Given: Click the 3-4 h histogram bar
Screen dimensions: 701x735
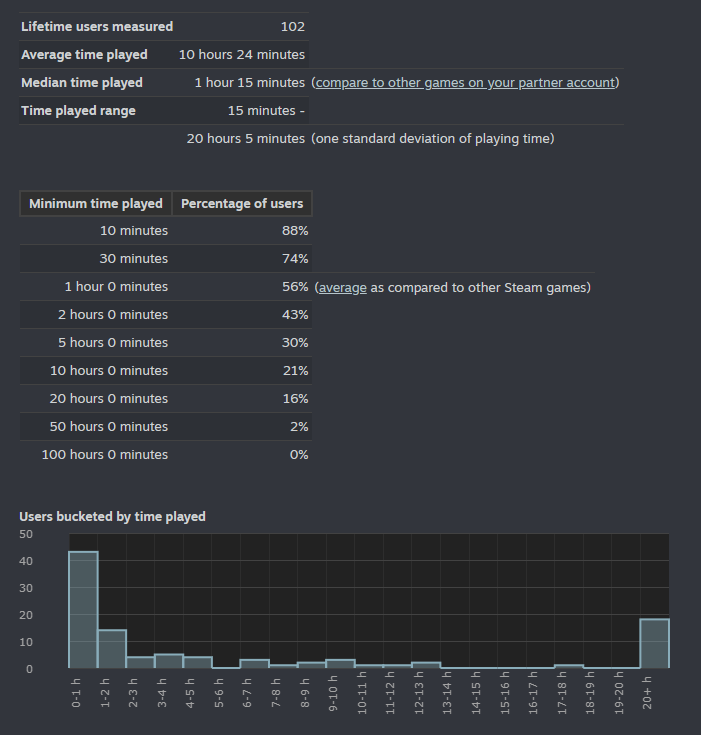Looking at the screenshot, I should coord(169,661).
